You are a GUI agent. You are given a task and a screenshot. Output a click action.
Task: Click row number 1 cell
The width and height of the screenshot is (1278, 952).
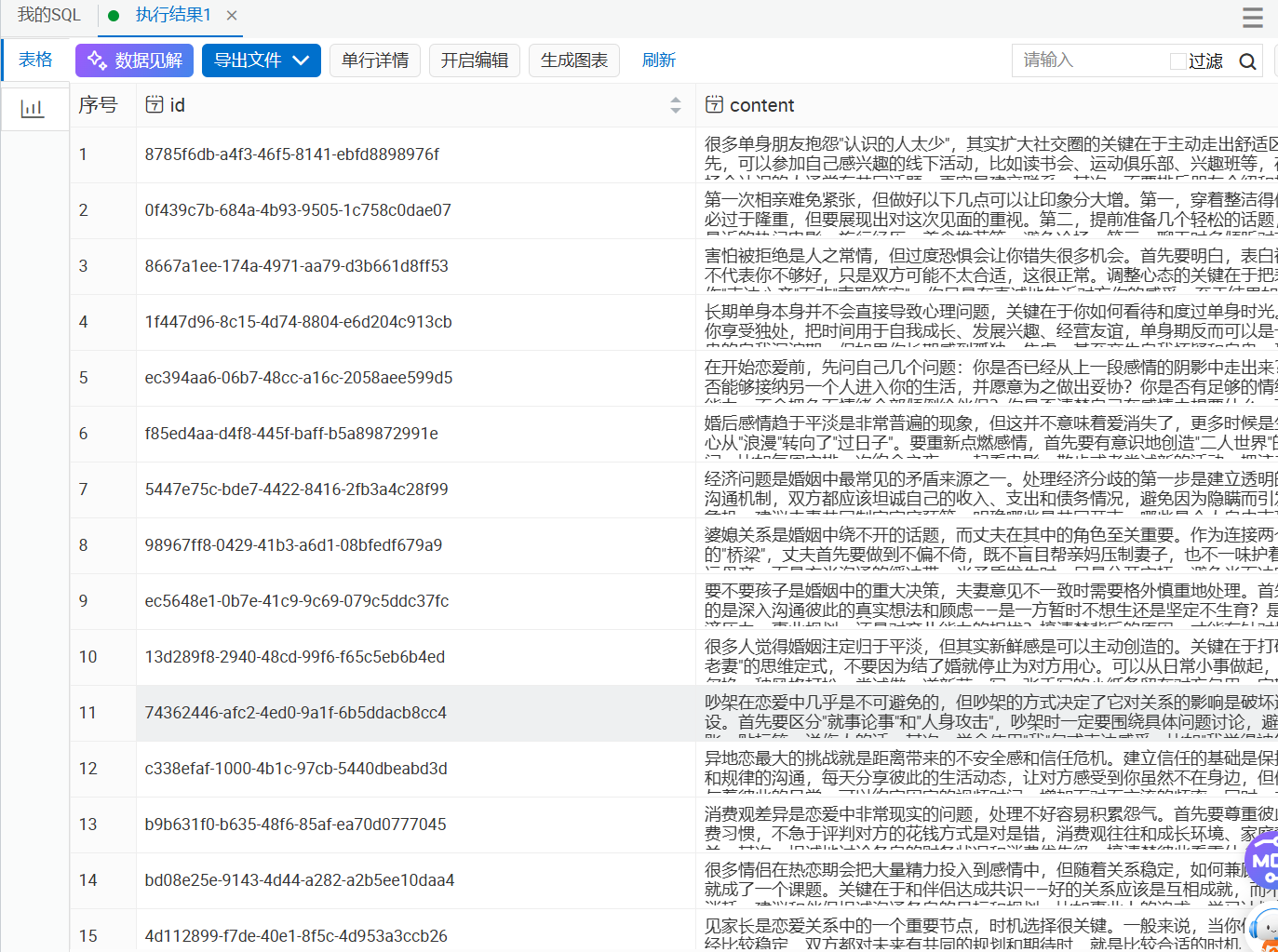[x=102, y=154]
